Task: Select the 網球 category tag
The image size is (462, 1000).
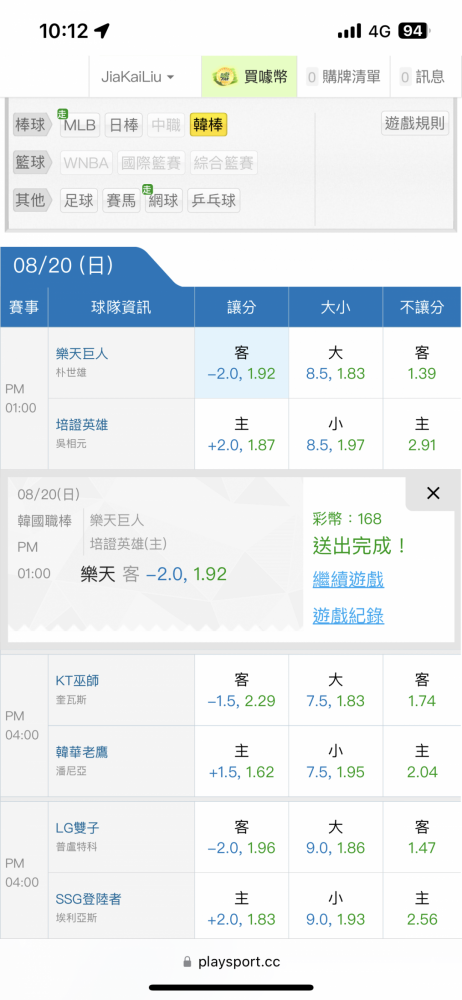Action: [164, 201]
